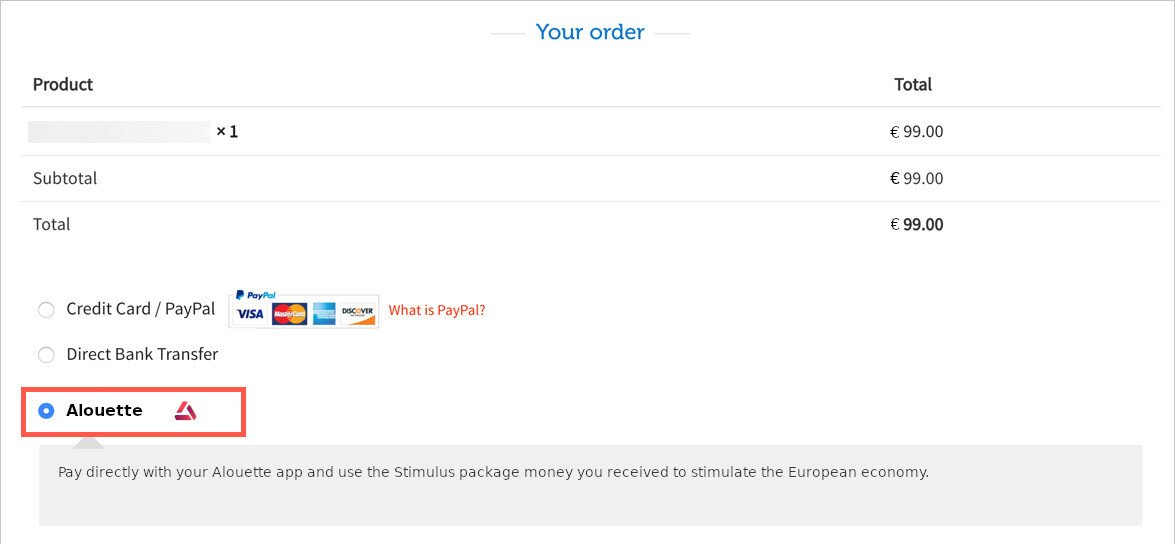Click the red Alouette triangle logo
1175x550 pixels.
185,411
